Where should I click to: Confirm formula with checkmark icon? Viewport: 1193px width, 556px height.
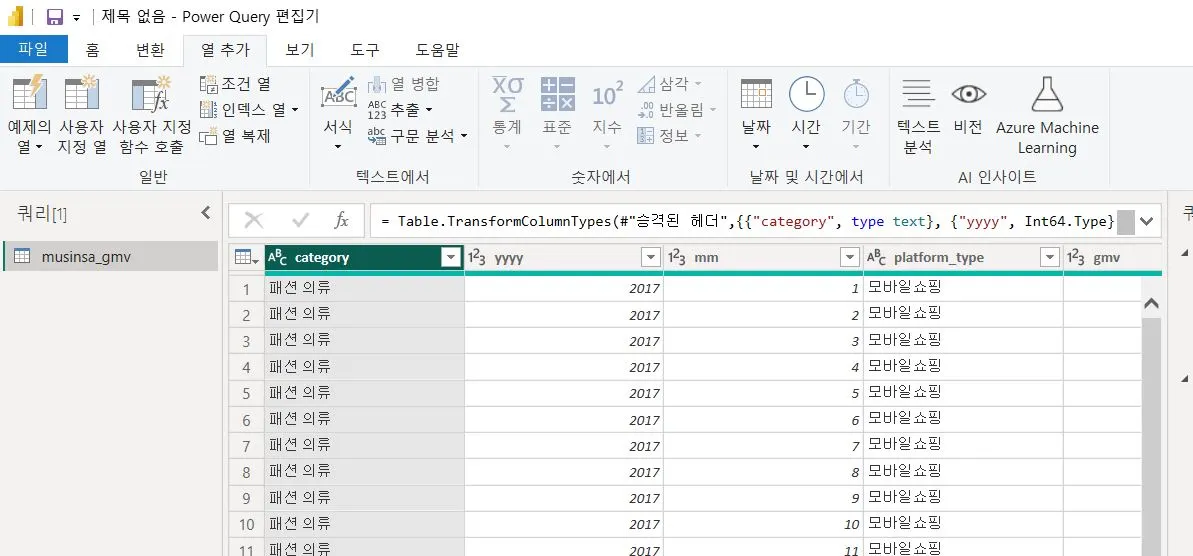tap(301, 221)
